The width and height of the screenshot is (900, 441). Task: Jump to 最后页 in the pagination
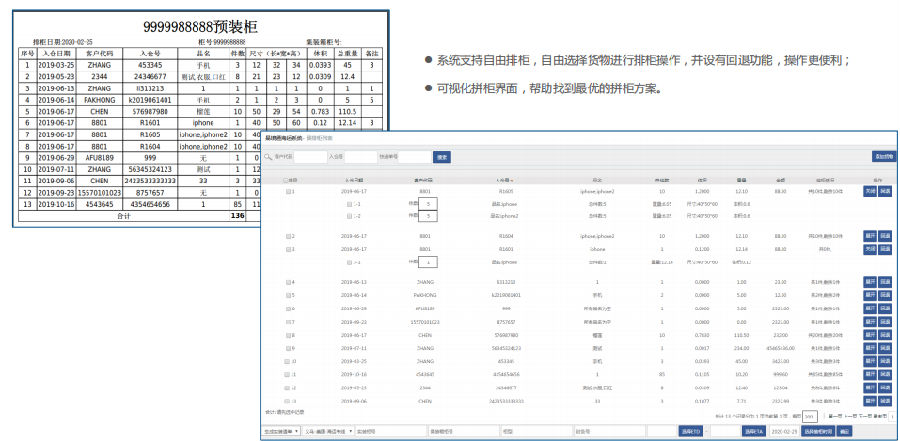click(x=880, y=416)
